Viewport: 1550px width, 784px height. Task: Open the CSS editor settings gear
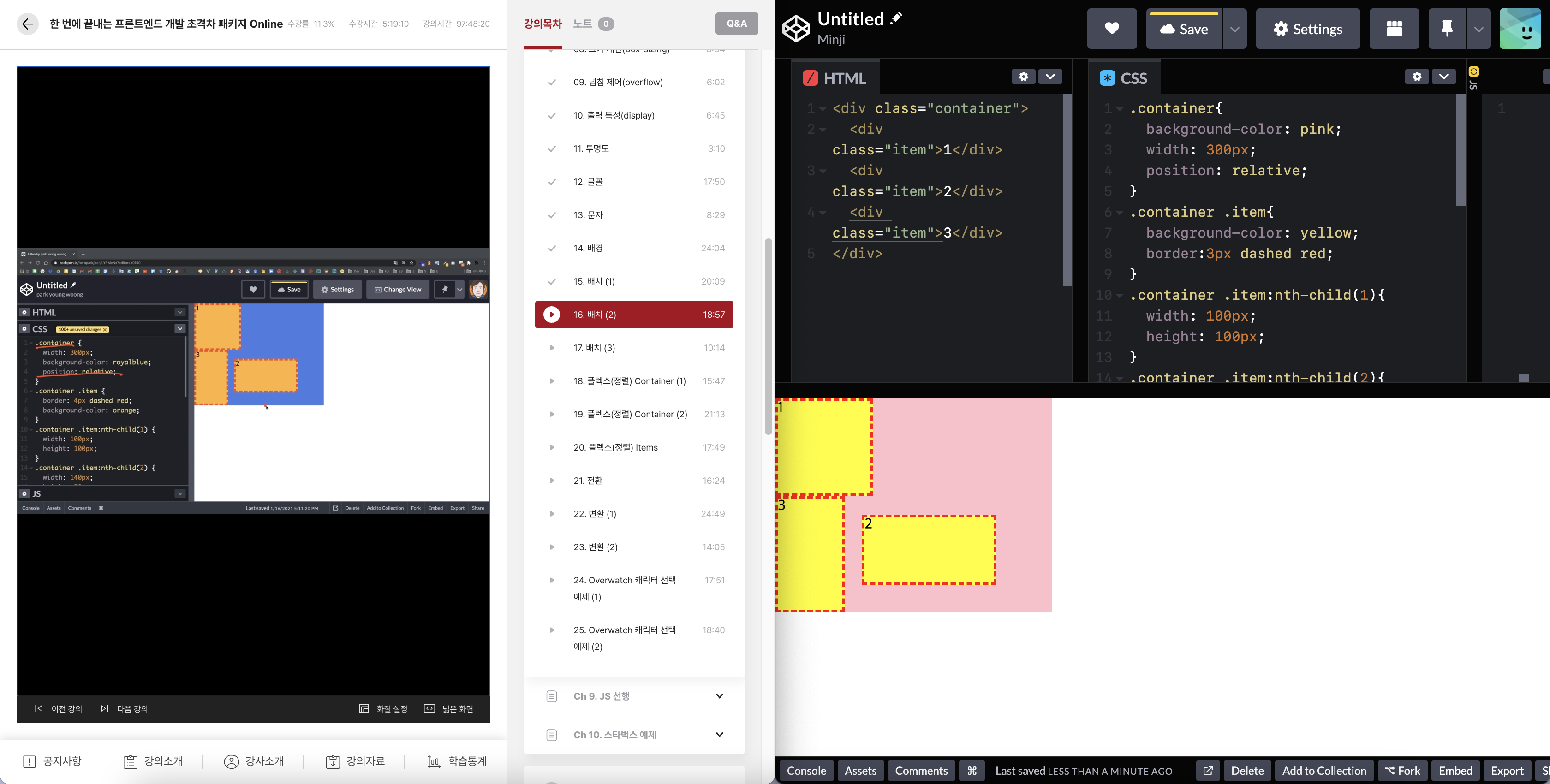point(1416,77)
